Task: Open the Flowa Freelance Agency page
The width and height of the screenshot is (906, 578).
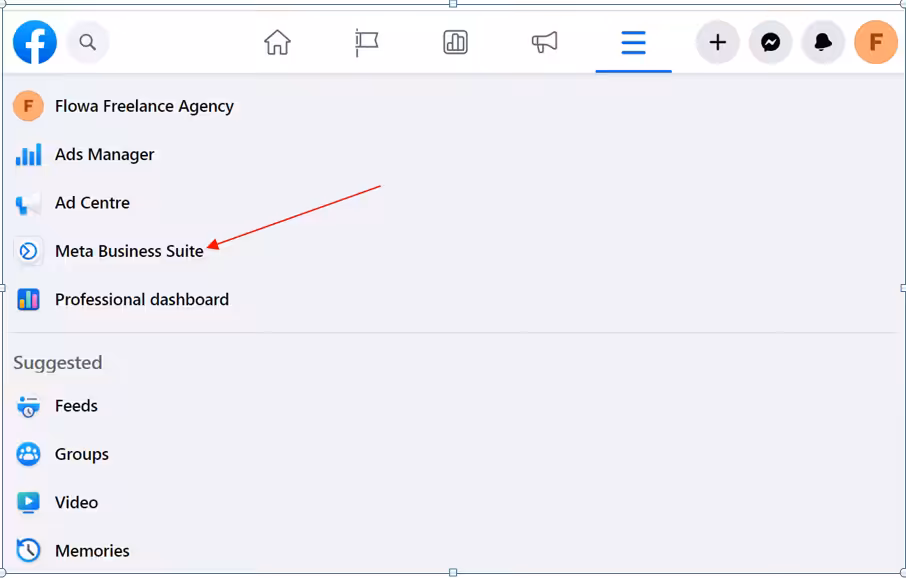Action: coord(144,106)
